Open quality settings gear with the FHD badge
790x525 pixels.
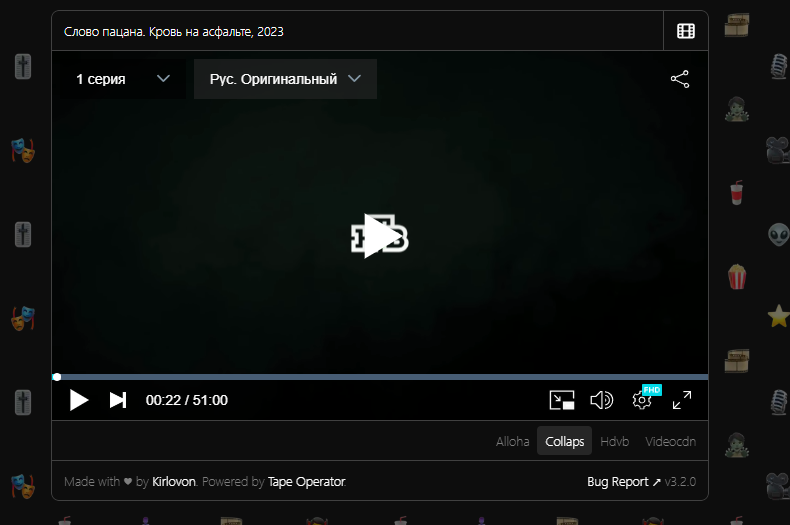tap(642, 400)
